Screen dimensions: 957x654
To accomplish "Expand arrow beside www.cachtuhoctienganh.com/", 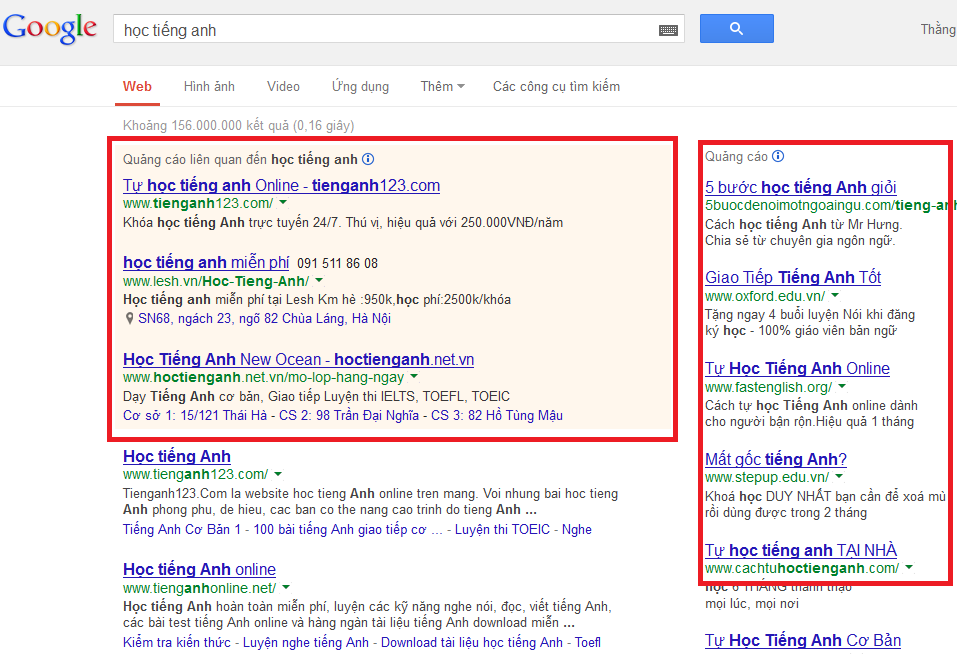I will point(909,567).
